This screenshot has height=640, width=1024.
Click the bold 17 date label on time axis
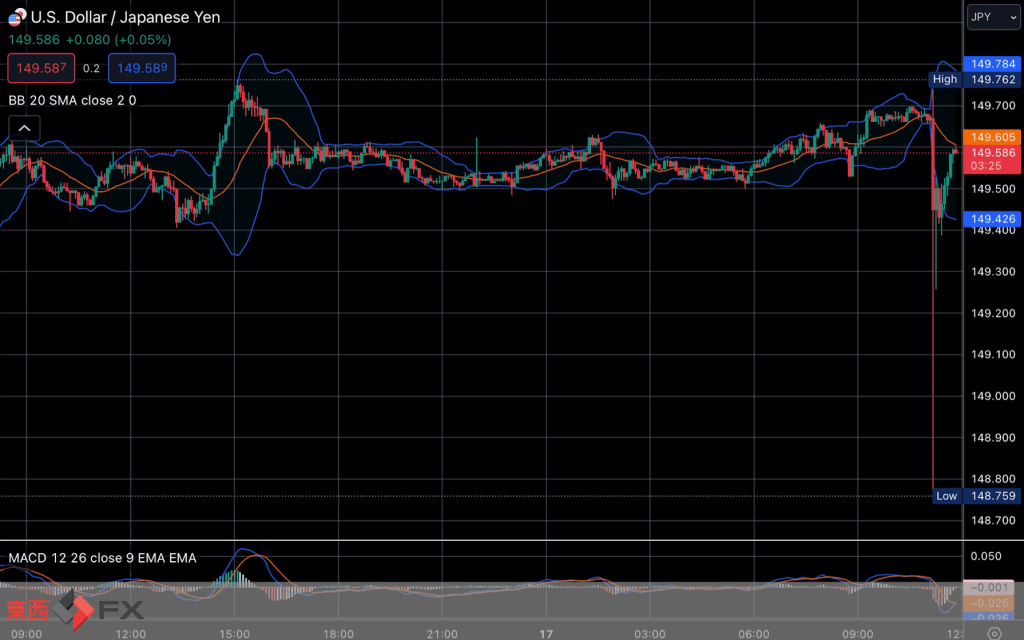[546, 633]
